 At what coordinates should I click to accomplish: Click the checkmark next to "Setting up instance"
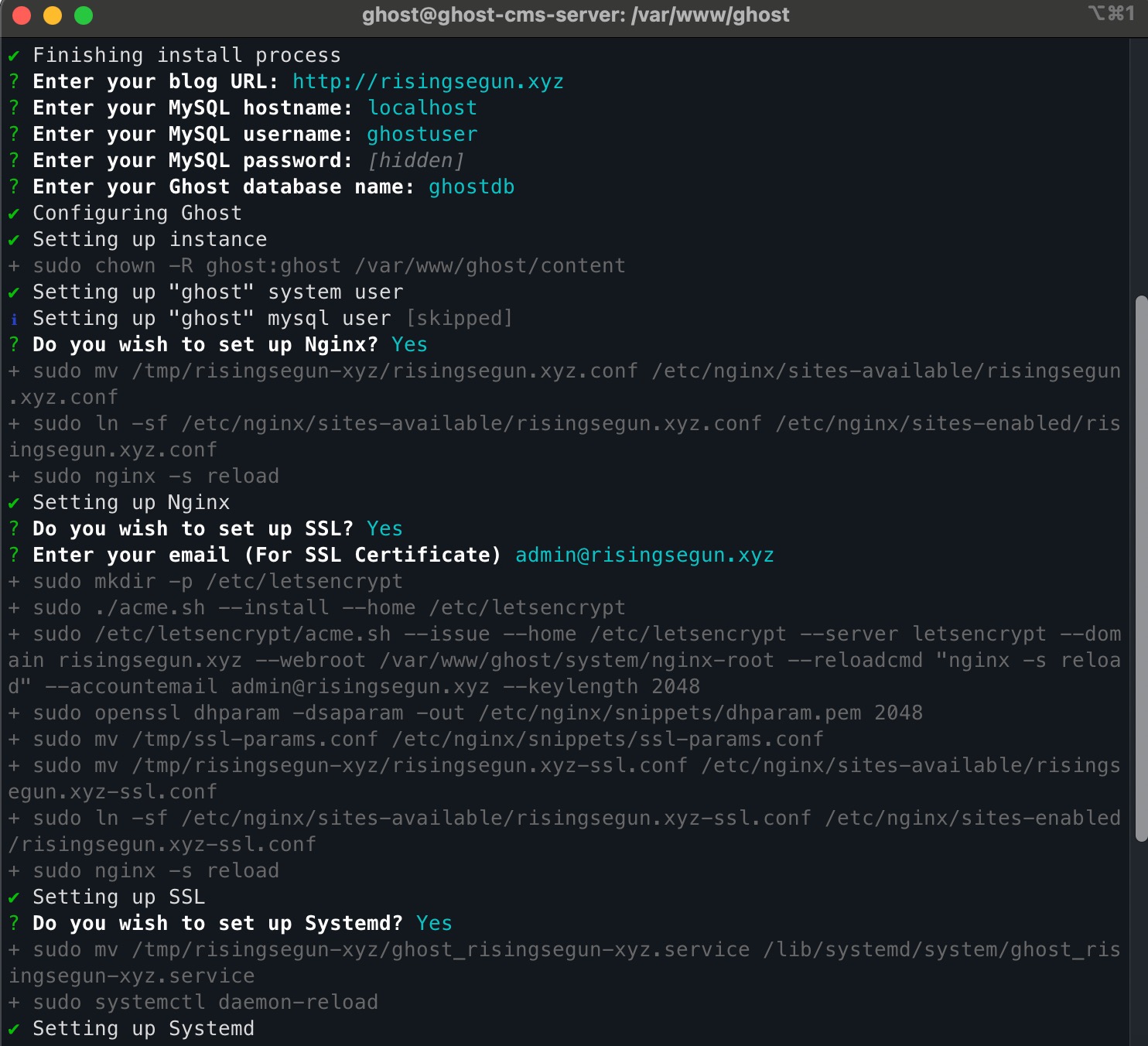(14, 239)
